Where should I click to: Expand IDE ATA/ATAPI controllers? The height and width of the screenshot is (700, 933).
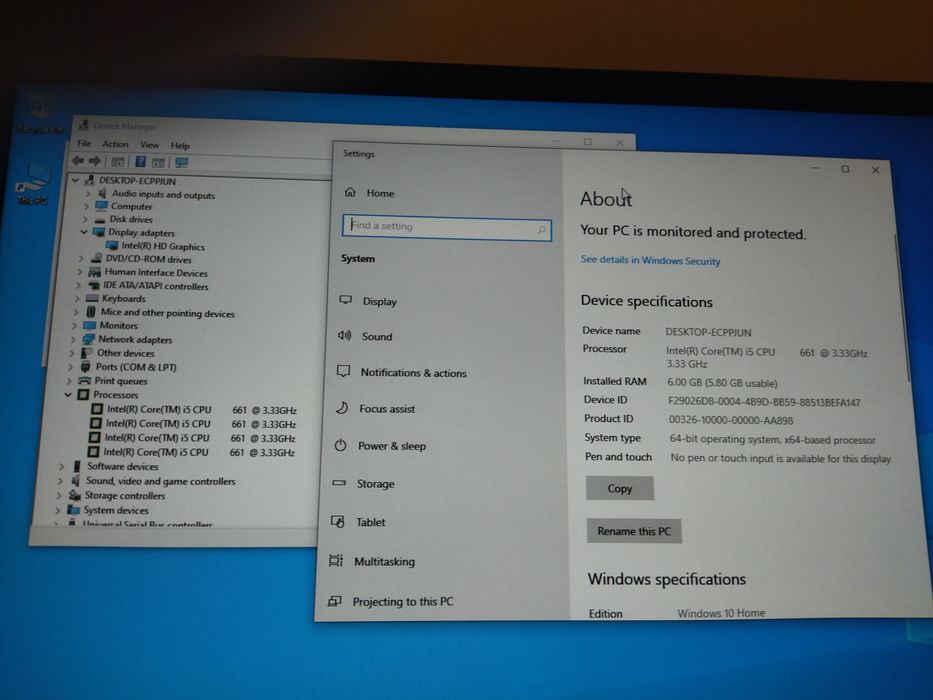(x=78, y=285)
